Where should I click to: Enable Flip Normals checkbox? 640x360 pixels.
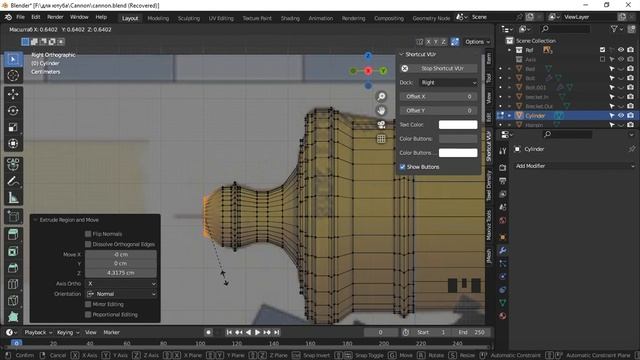88,234
